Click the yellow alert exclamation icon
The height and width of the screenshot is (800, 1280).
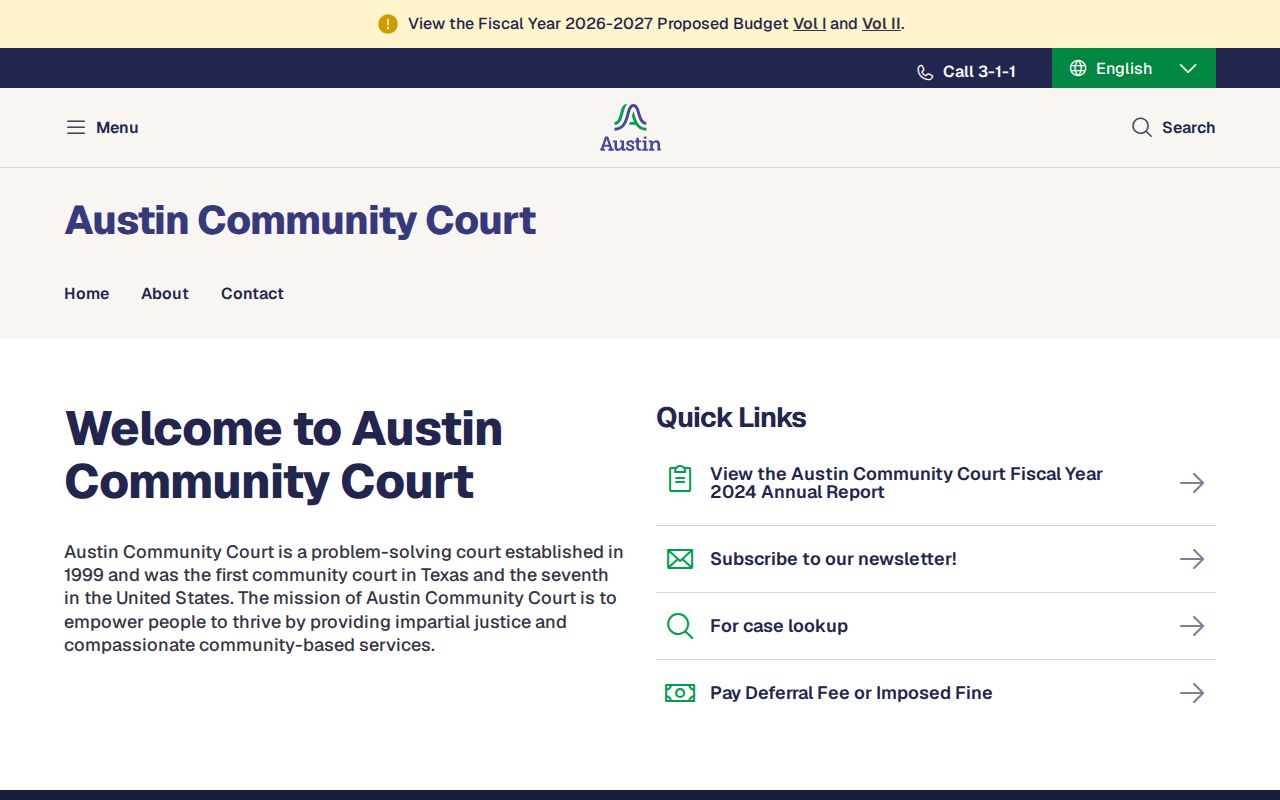pos(388,24)
